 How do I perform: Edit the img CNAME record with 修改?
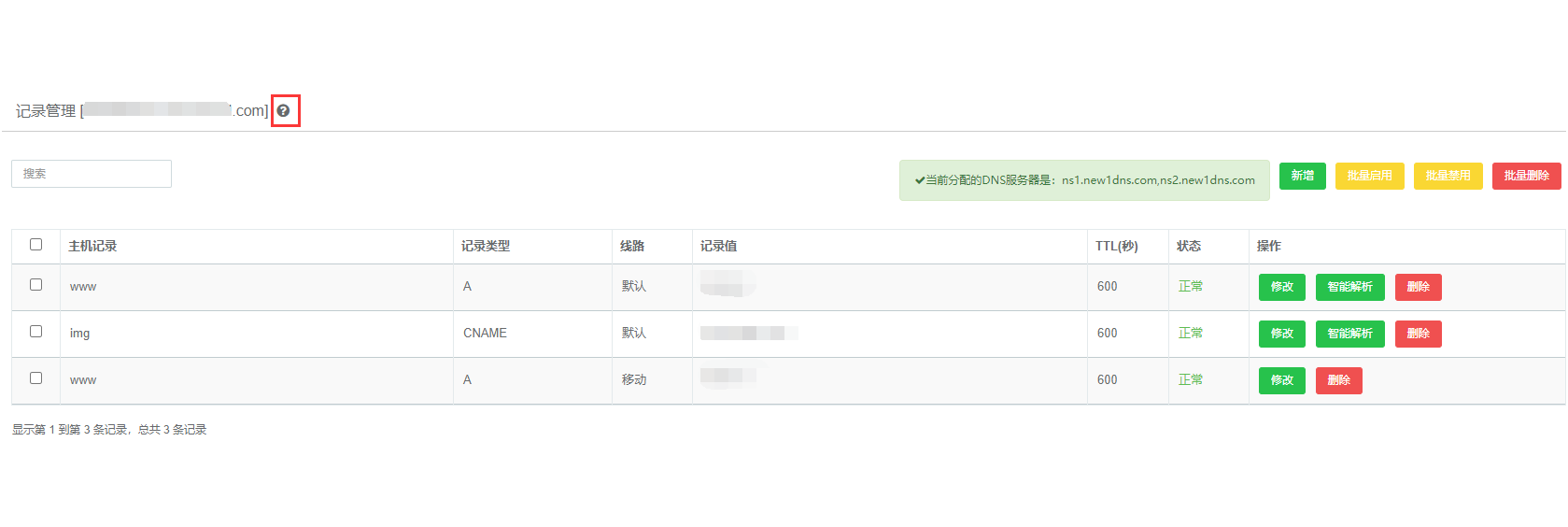[1281, 334]
